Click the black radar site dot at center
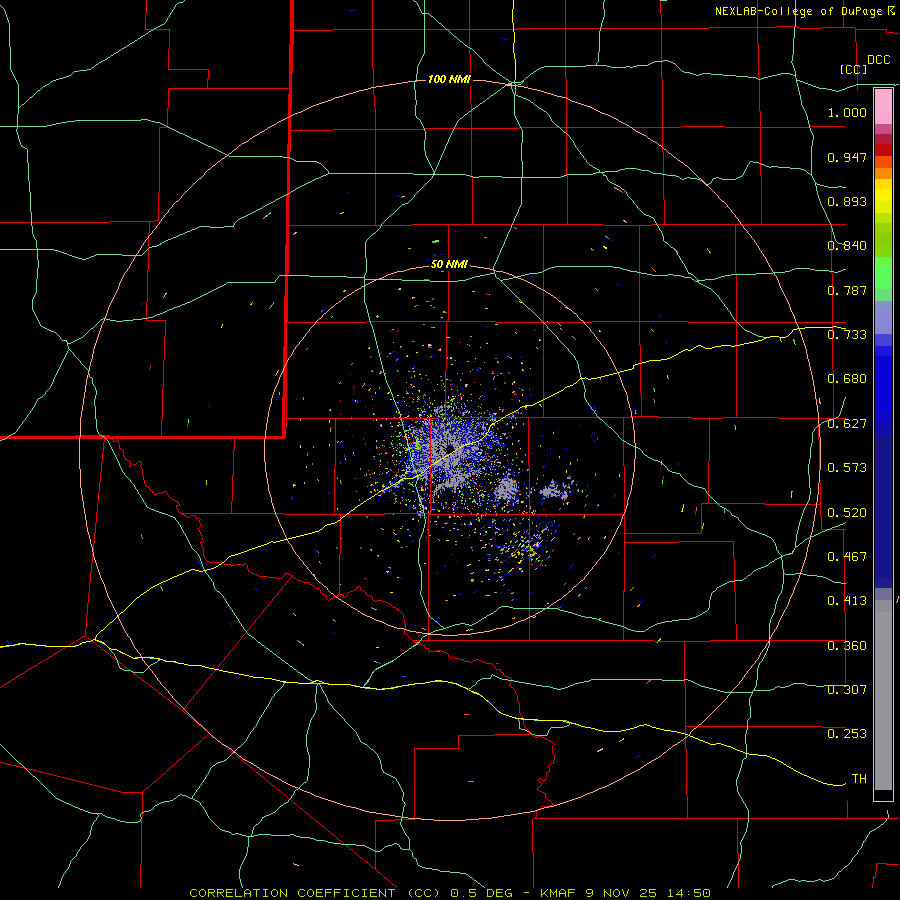Screen dimensions: 900x900 click(449, 448)
